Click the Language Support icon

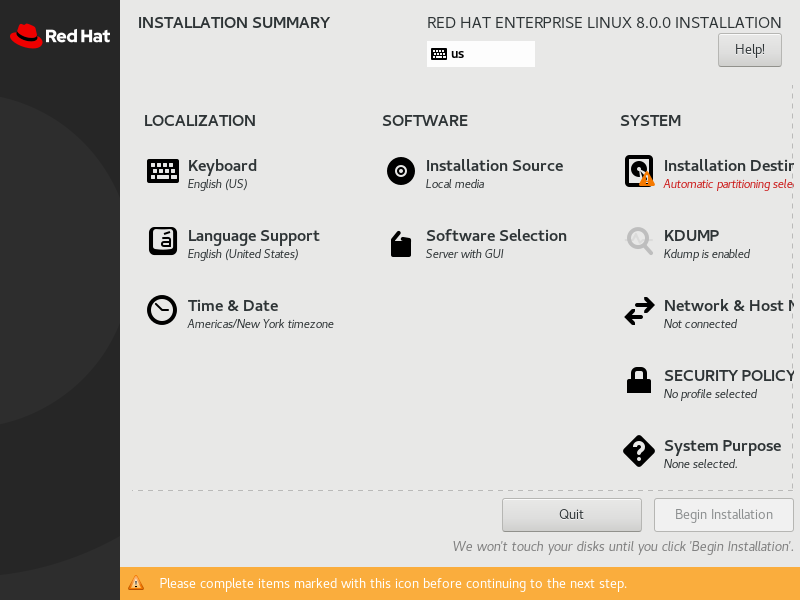click(x=163, y=241)
